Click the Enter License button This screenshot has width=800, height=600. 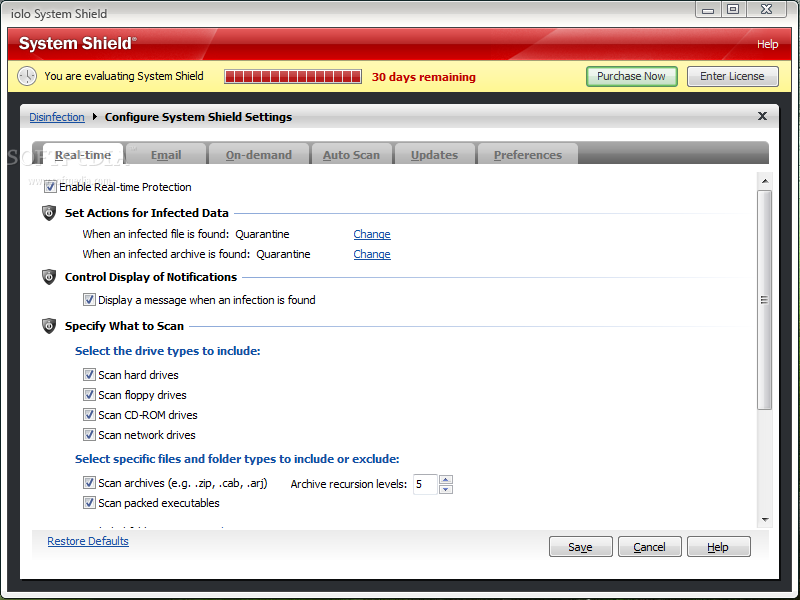pos(733,76)
